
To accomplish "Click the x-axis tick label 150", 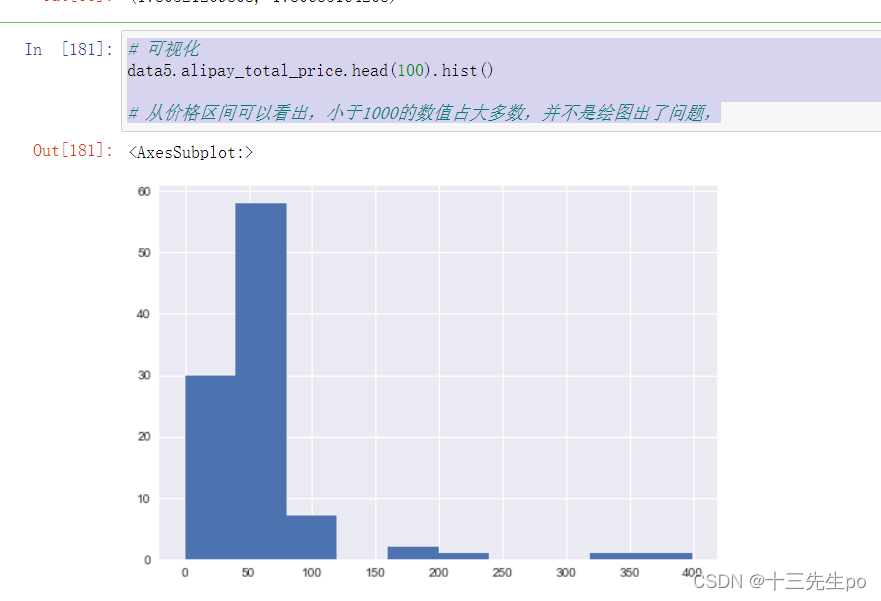I will coord(375,572).
